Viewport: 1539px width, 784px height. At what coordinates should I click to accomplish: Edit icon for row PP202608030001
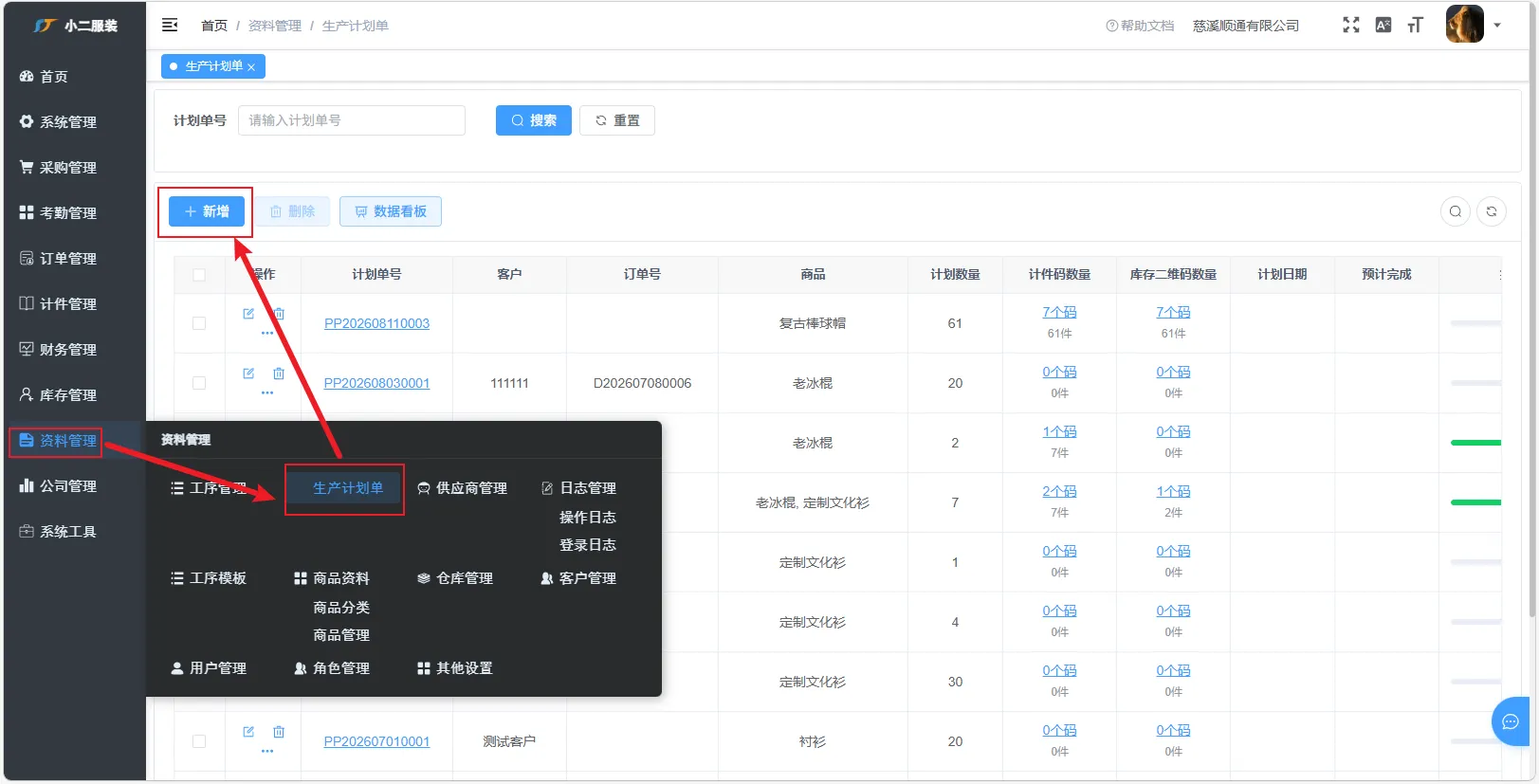pos(248,374)
